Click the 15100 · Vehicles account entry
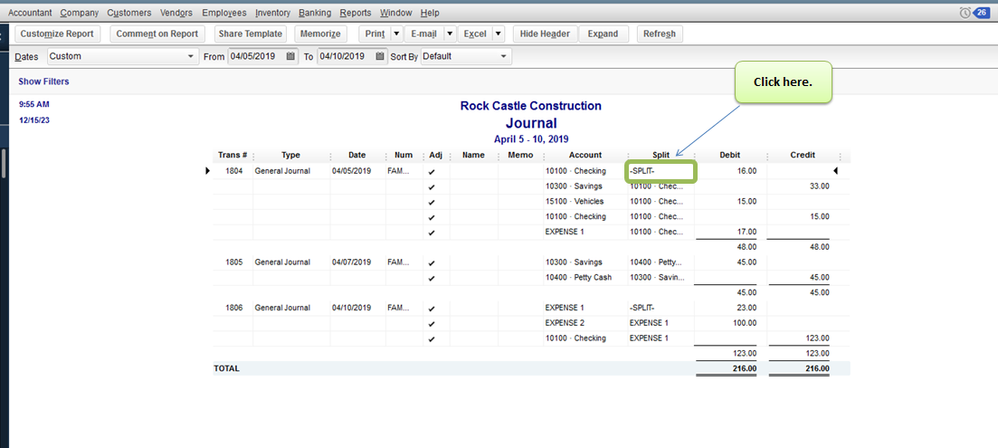998x448 pixels. tap(574, 202)
